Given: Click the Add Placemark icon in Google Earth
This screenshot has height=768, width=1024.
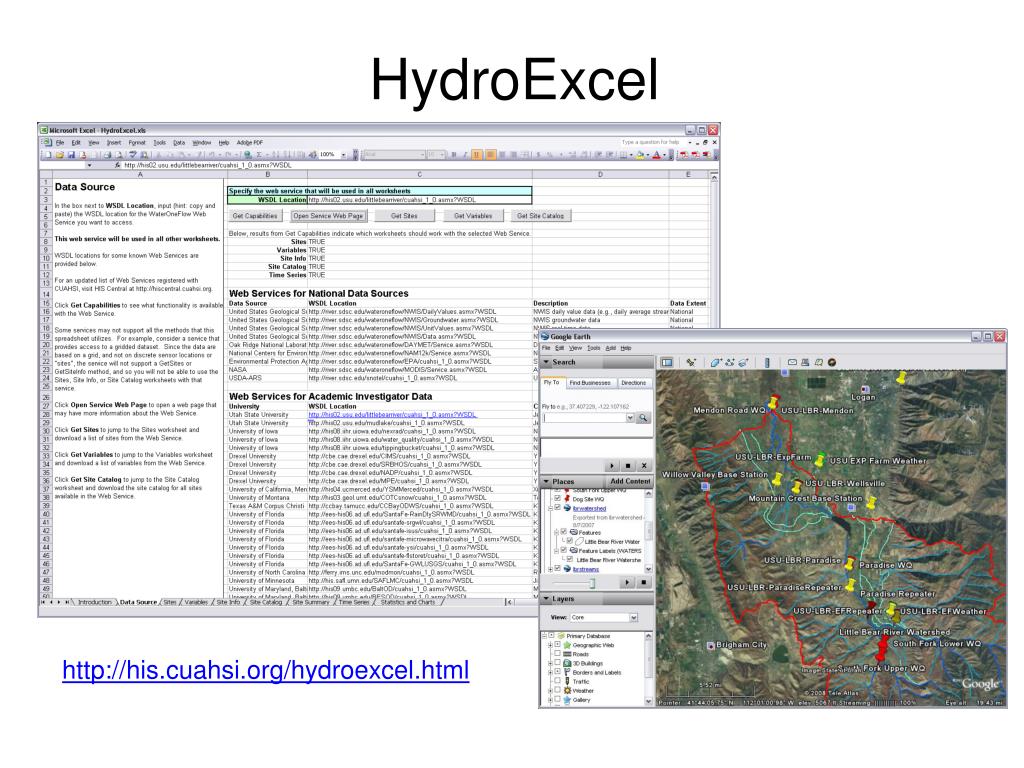Looking at the screenshot, I should coord(690,362).
